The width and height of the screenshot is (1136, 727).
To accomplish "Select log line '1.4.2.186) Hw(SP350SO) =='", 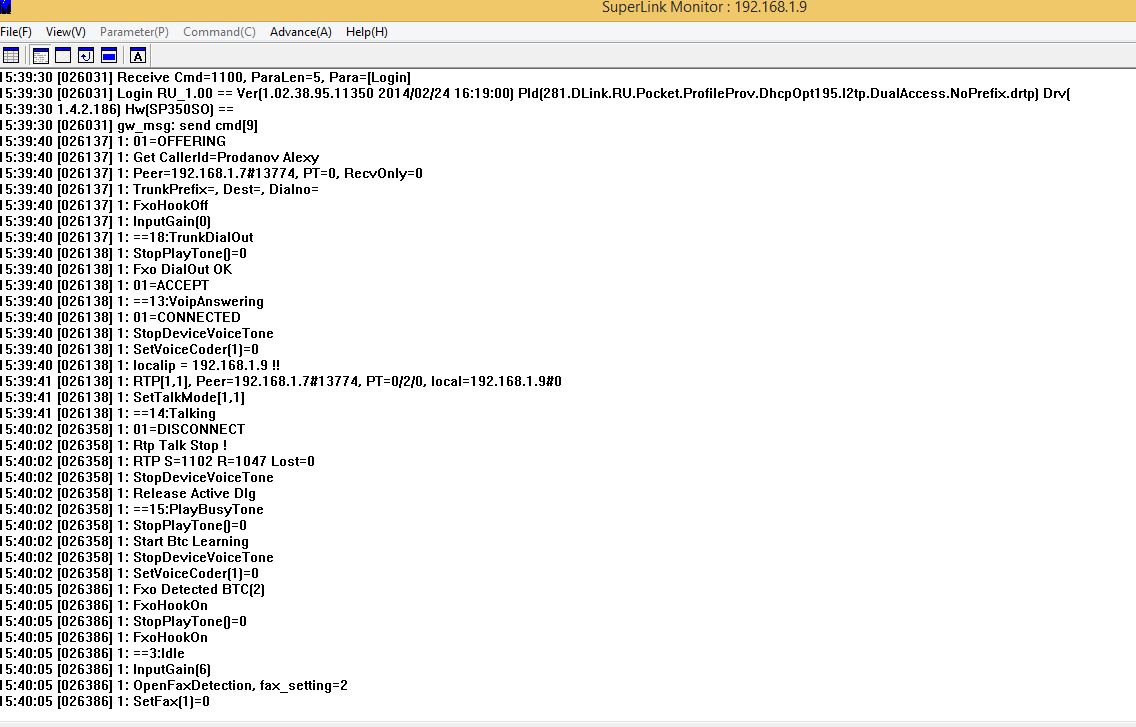I will coord(117,109).
